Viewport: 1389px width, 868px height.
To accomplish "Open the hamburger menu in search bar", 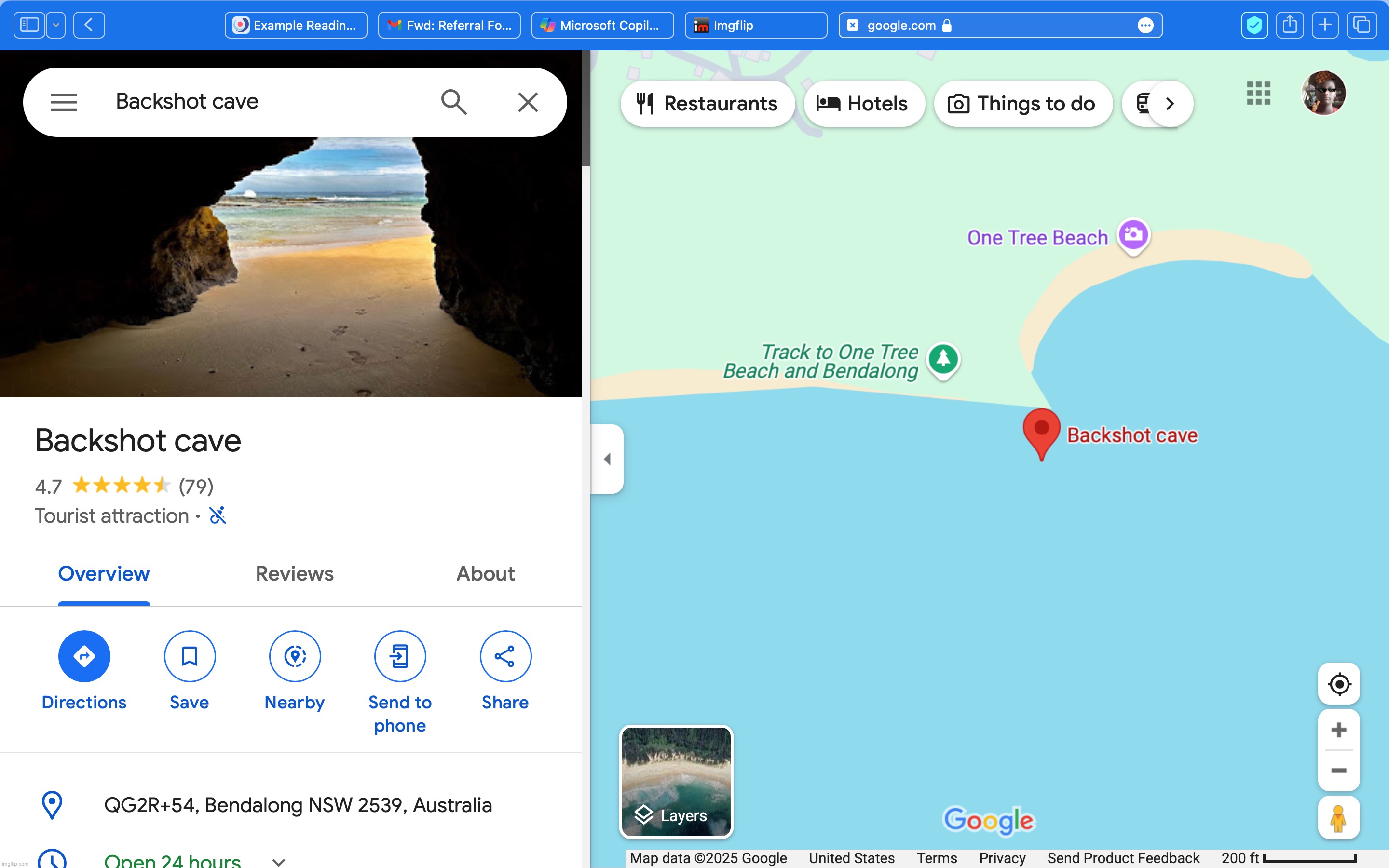I will click(x=63, y=102).
